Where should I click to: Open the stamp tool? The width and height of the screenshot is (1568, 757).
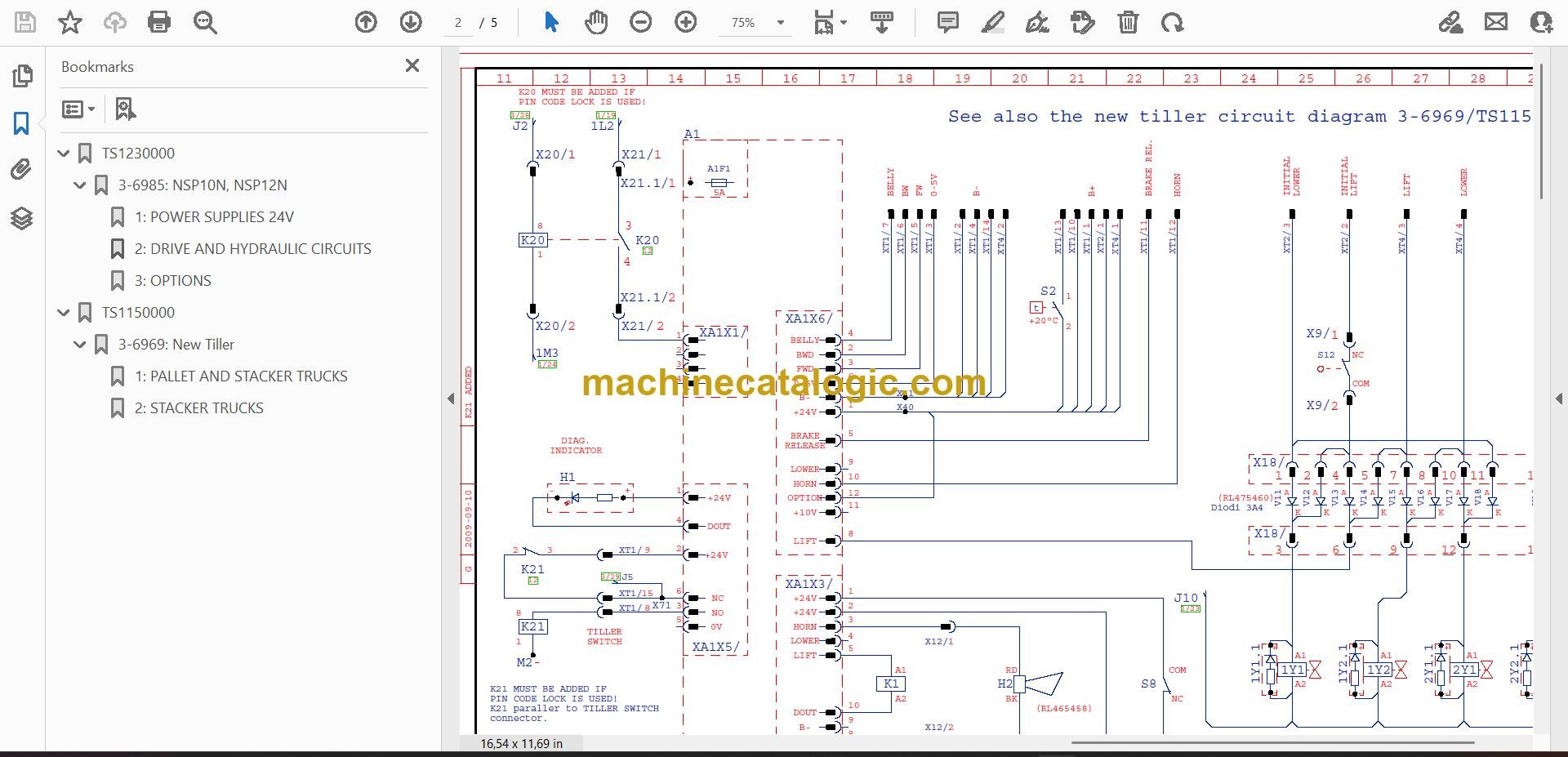click(x=1083, y=22)
